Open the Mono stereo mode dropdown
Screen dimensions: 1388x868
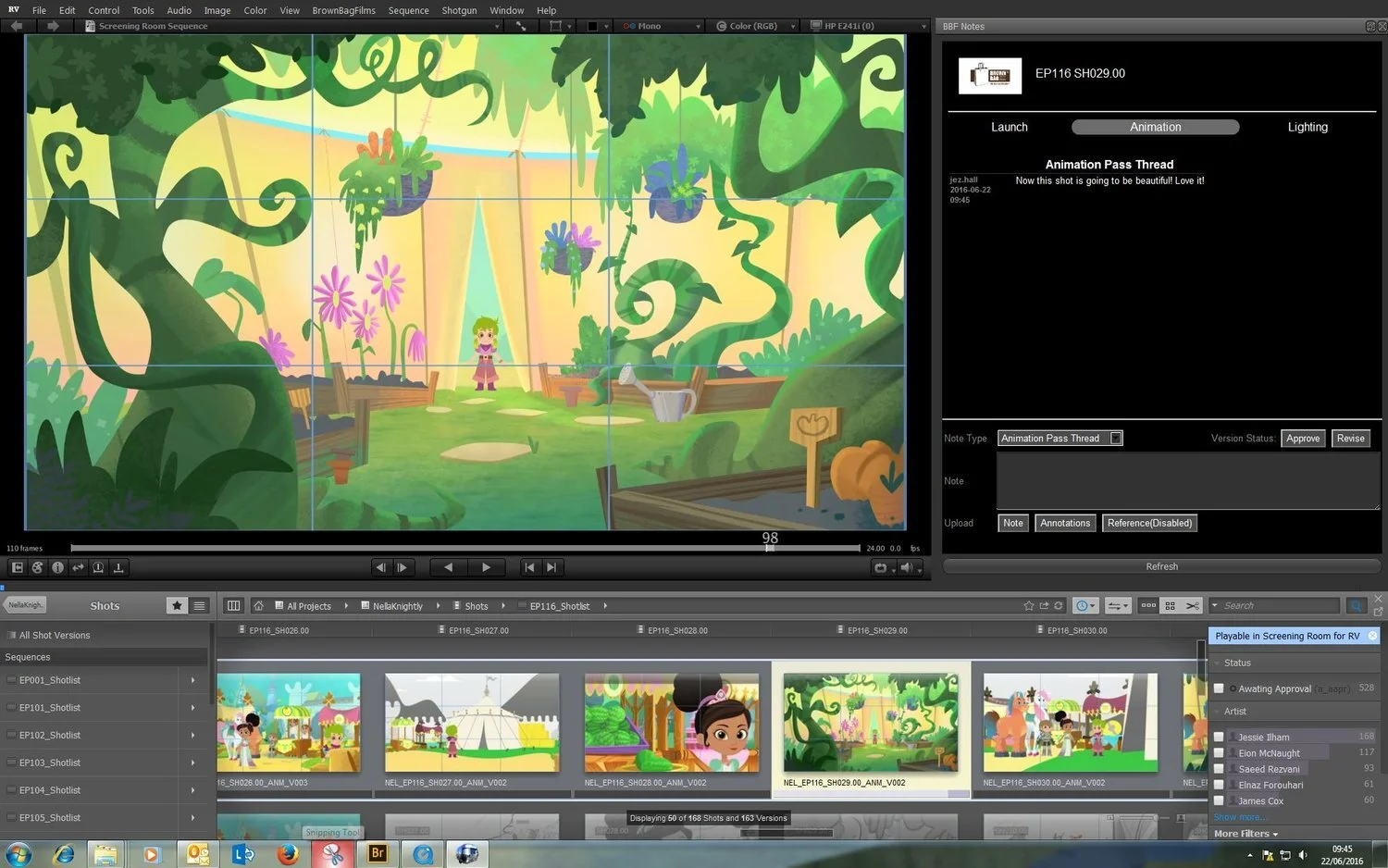point(662,26)
